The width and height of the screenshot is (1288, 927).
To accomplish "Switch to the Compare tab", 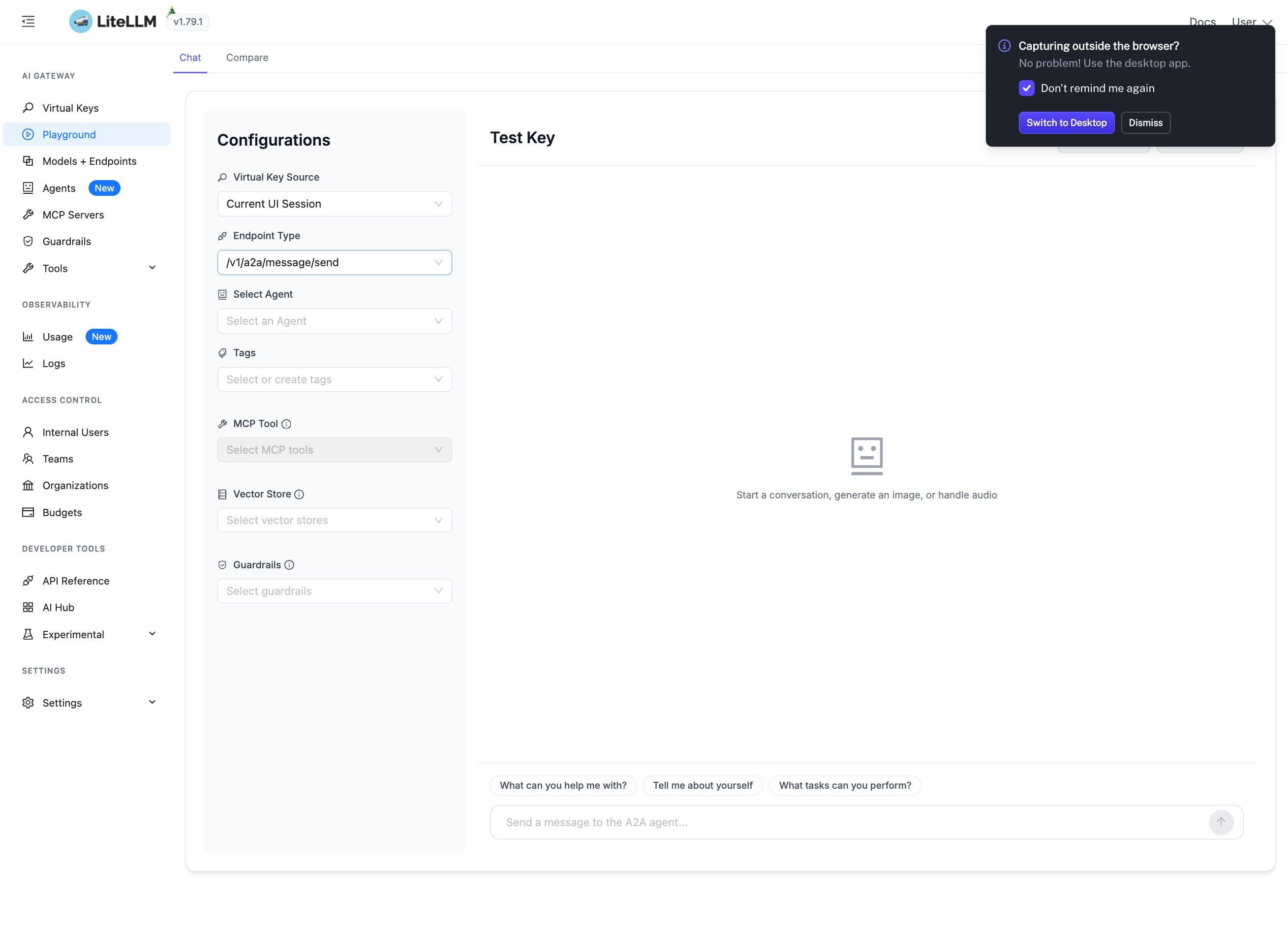I will (x=247, y=58).
